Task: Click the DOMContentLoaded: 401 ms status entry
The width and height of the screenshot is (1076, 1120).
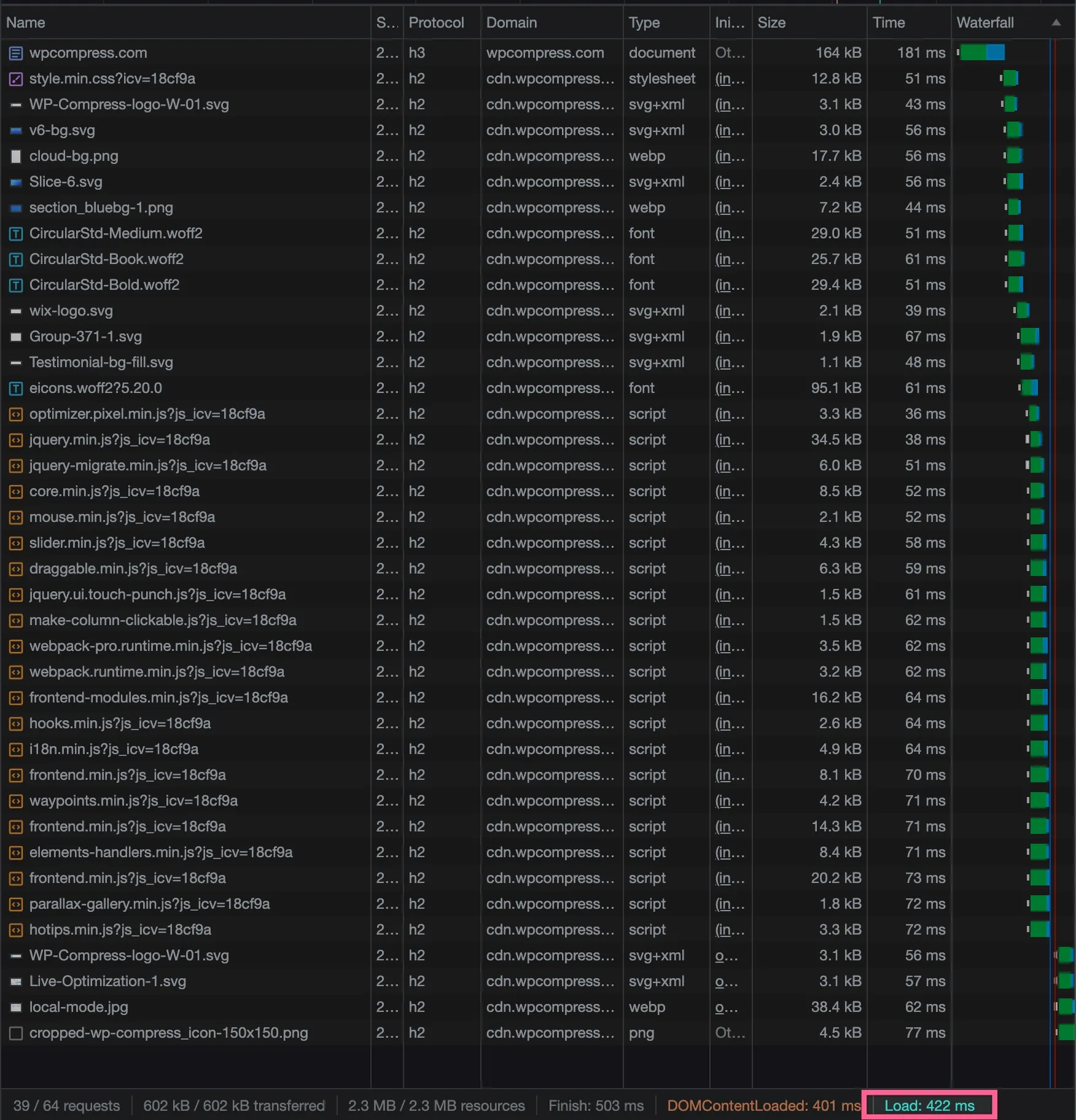Action: pyautogui.click(x=764, y=1106)
